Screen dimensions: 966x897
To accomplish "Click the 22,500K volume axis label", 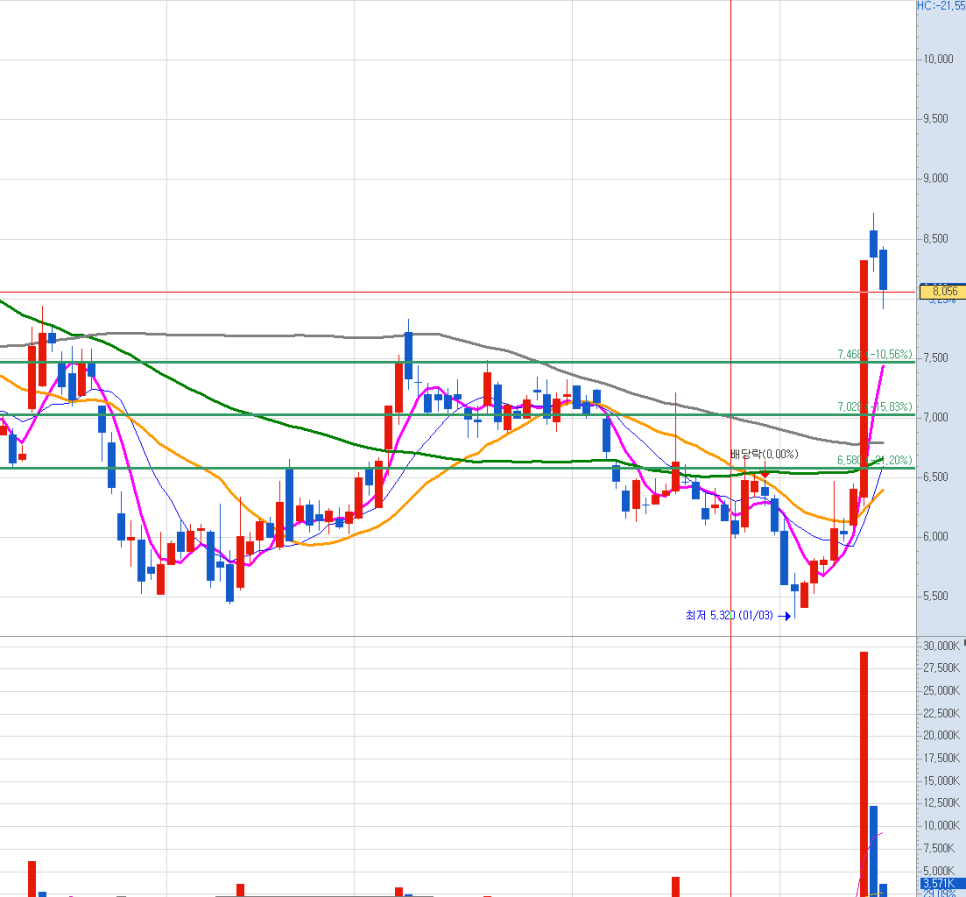I will [941, 713].
